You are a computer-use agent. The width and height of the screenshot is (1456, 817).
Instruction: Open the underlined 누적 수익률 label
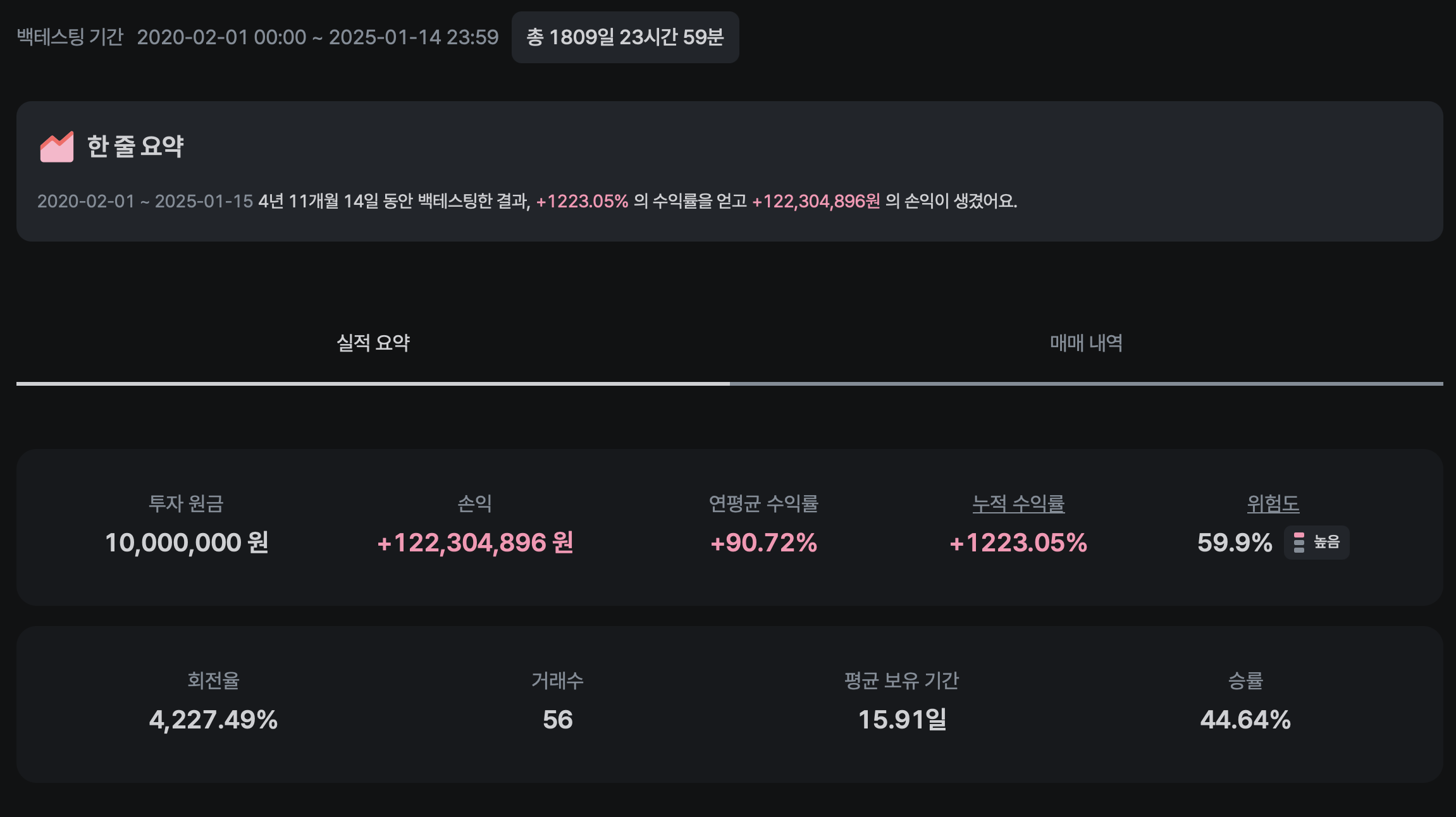click(1018, 504)
